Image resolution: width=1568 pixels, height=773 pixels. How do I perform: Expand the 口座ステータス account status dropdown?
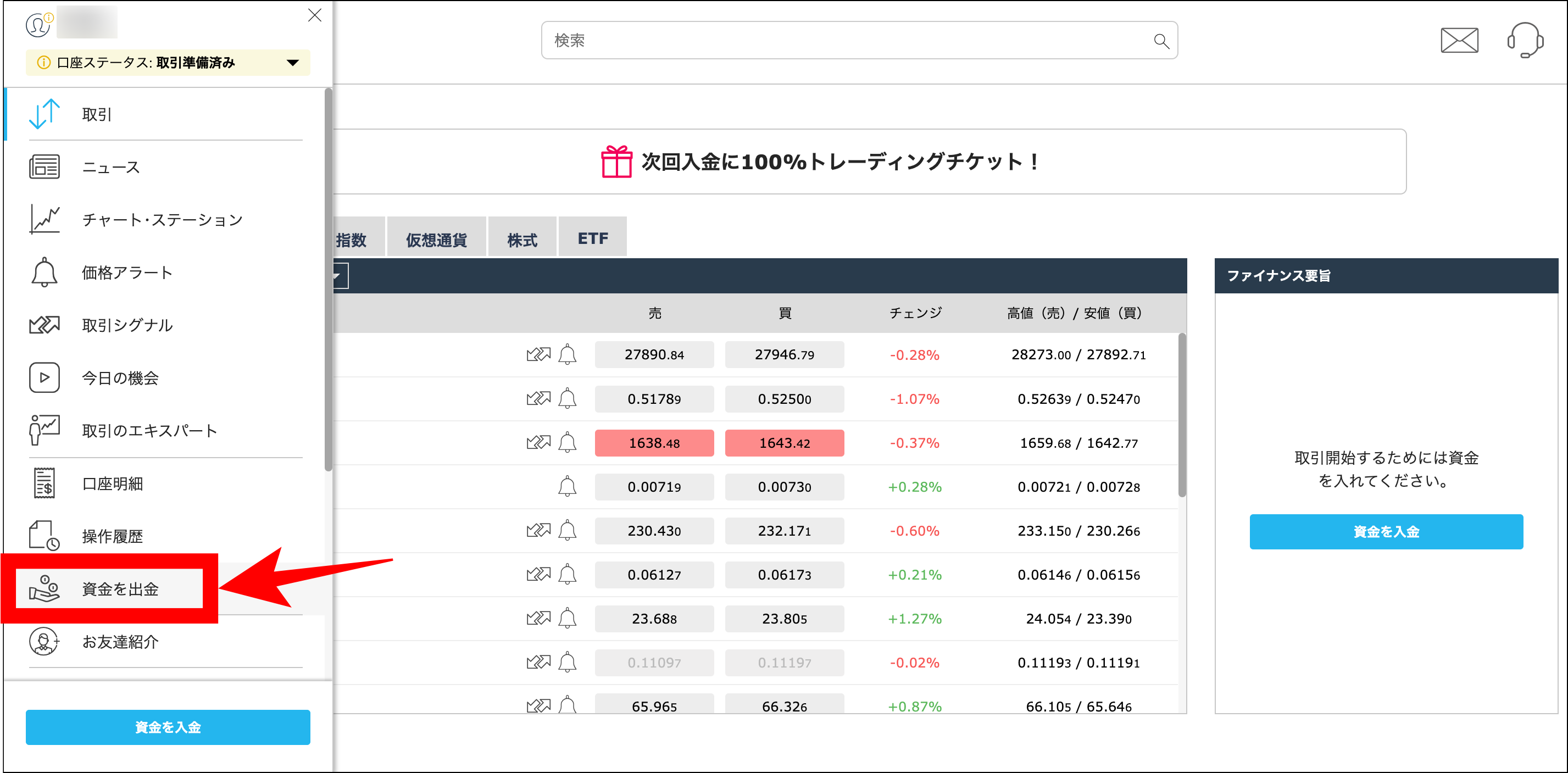tap(292, 62)
